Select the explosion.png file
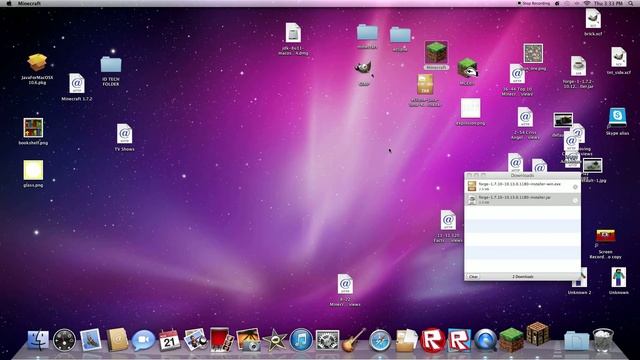This screenshot has width=640, height=360. point(470,108)
